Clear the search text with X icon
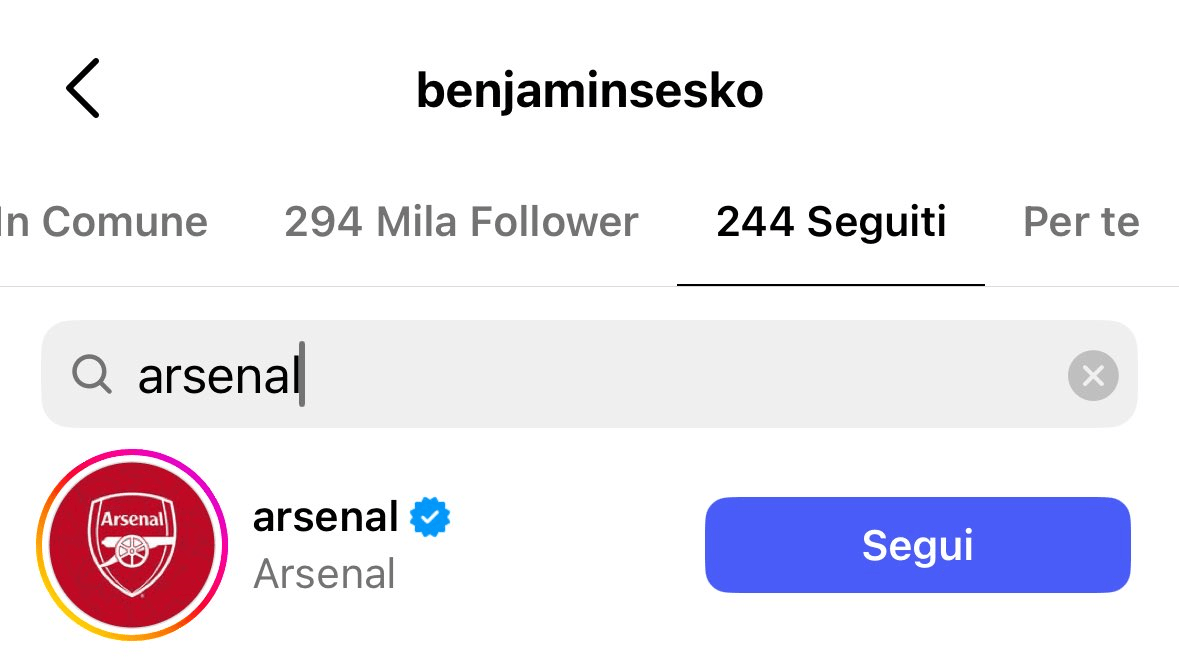The height and width of the screenshot is (667, 1179). pyautogui.click(x=1092, y=375)
